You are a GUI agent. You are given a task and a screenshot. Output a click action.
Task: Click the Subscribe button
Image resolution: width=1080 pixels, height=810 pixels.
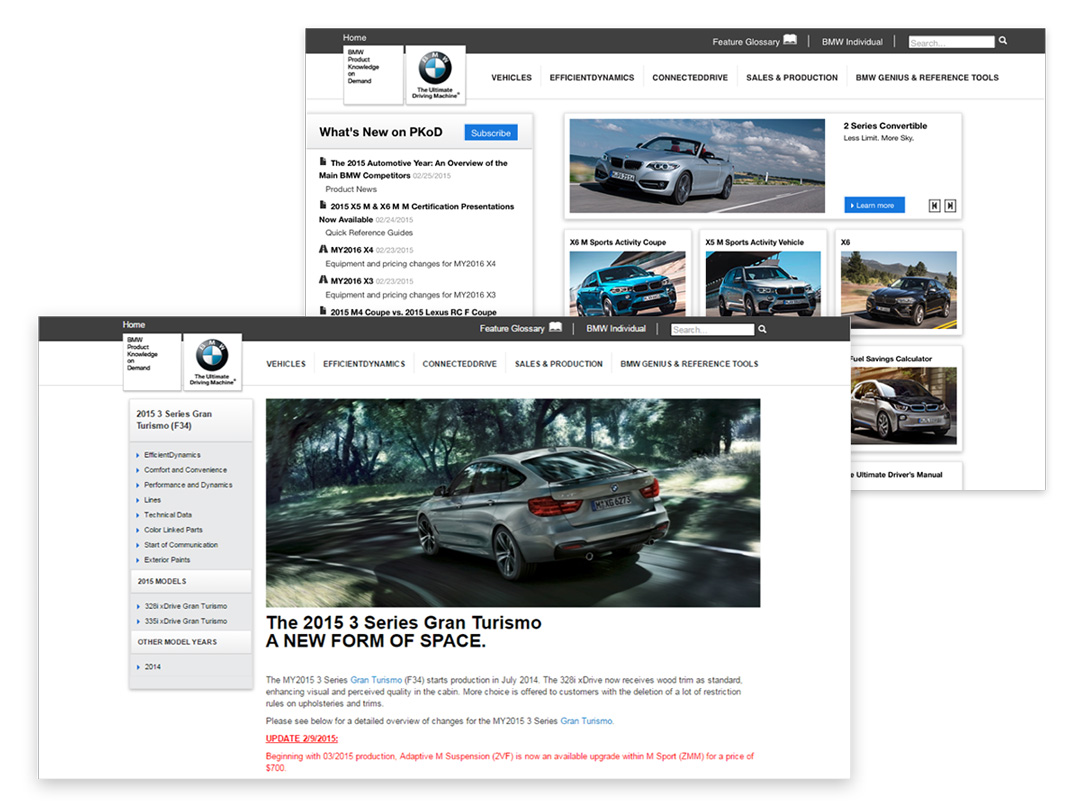[491, 133]
